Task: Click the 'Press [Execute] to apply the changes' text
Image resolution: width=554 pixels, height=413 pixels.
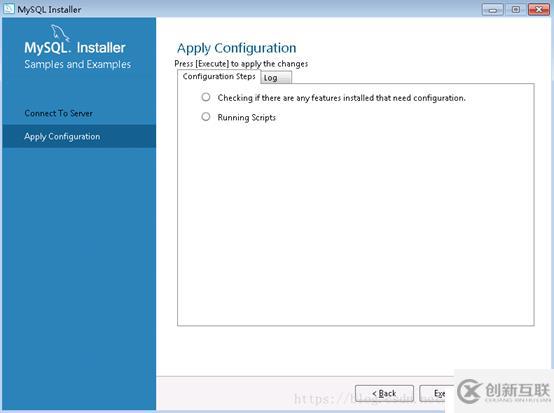Action: 241,64
